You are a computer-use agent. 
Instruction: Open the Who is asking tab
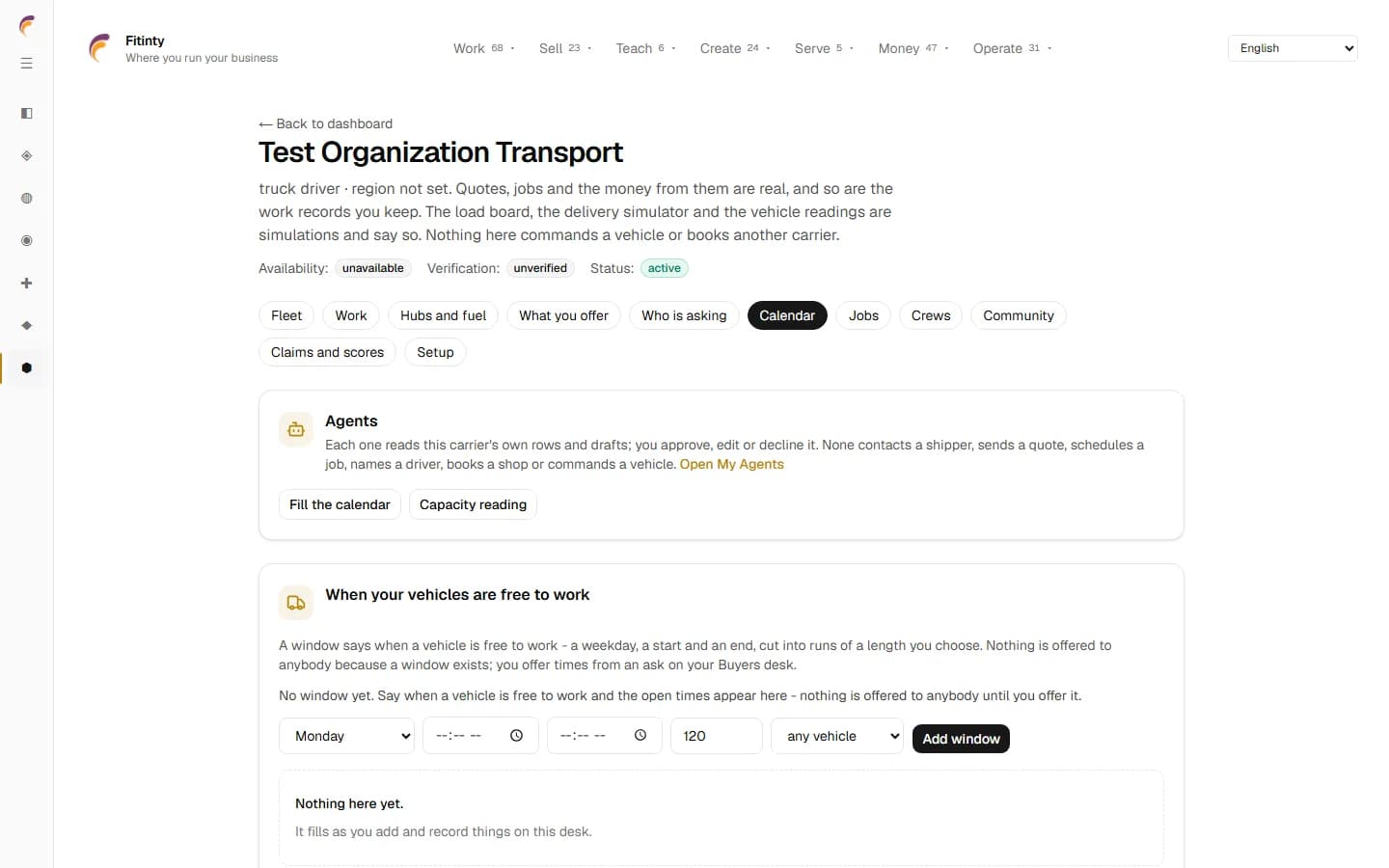(684, 315)
